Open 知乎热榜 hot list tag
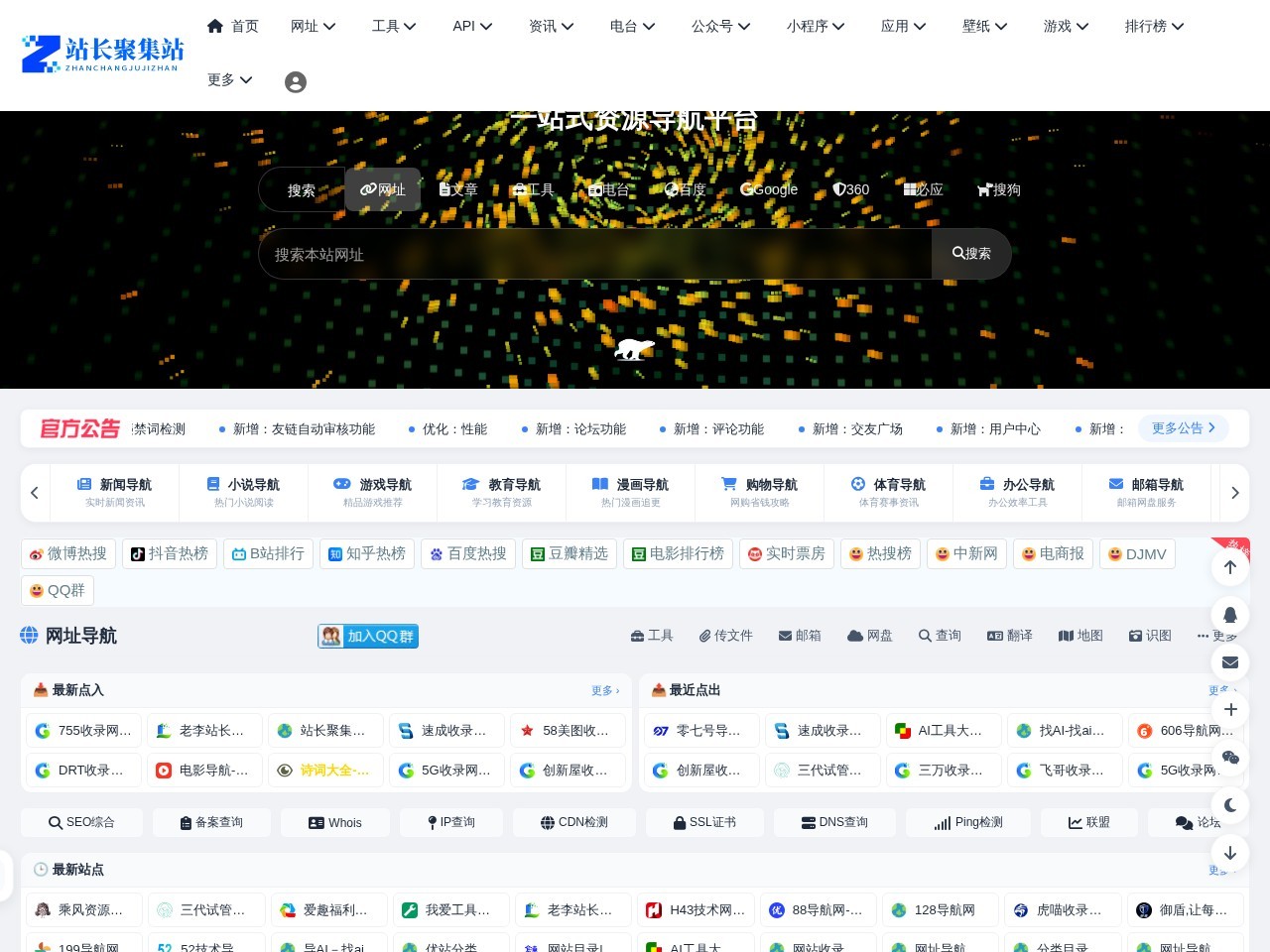The height and width of the screenshot is (952, 1270). pos(367,553)
